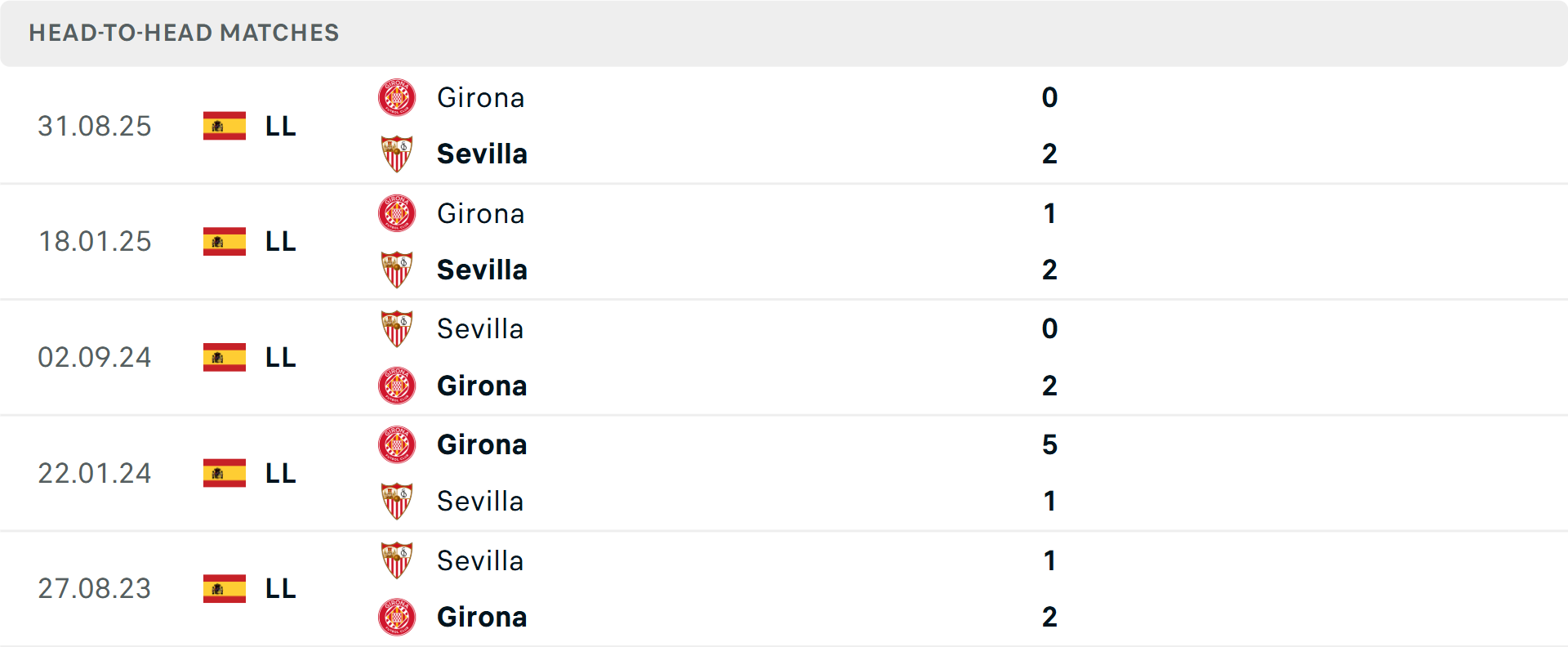This screenshot has height=647, width=1568.
Task: Open the Girona crest in the 22.01.24 match
Action: pos(397,445)
